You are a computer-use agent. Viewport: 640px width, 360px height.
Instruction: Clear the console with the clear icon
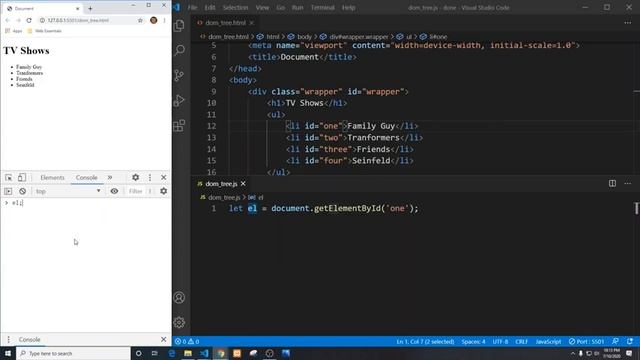(22, 191)
